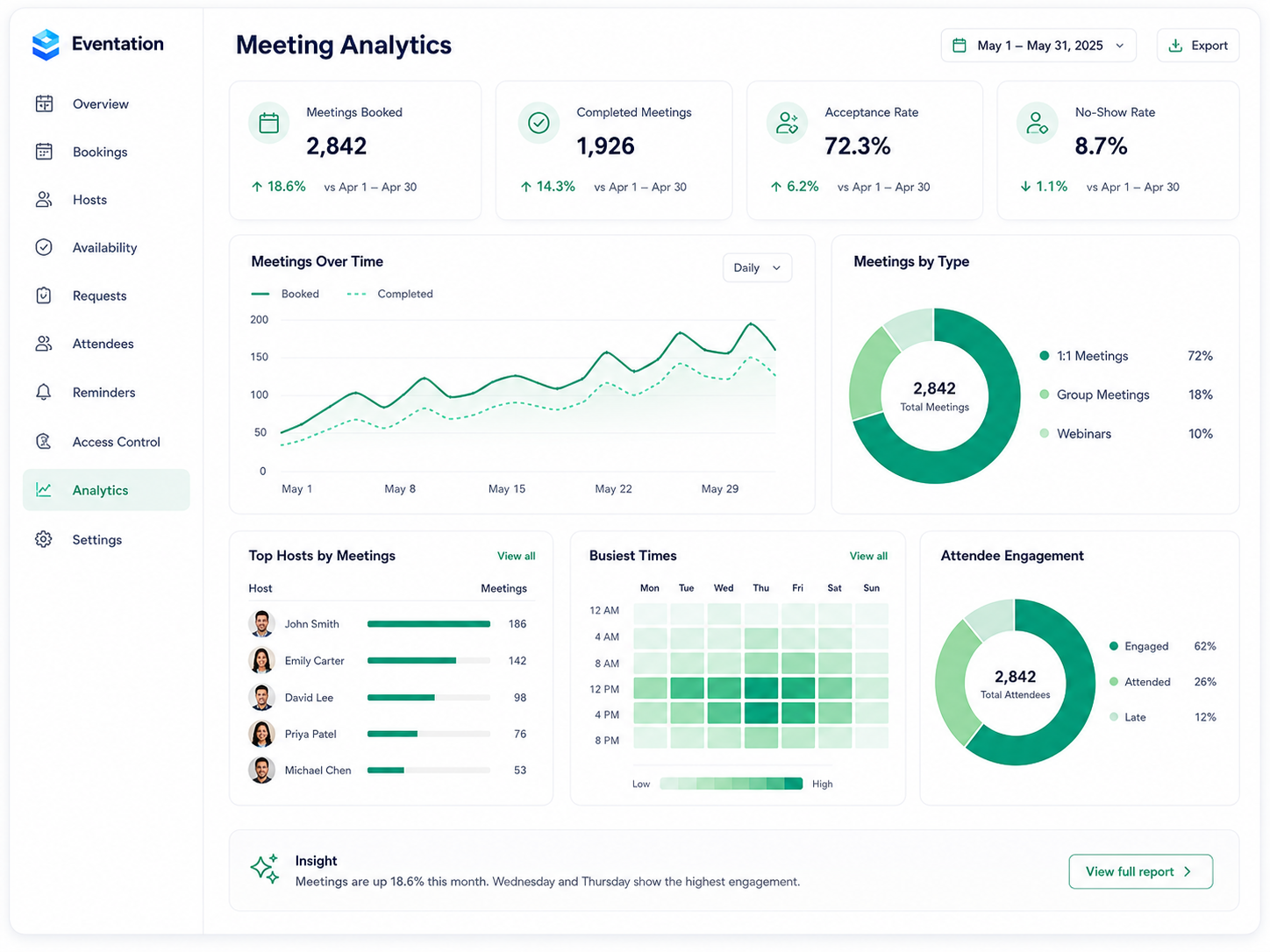
Task: Click the No-Show Rate person icon
Action: [x=1037, y=123]
